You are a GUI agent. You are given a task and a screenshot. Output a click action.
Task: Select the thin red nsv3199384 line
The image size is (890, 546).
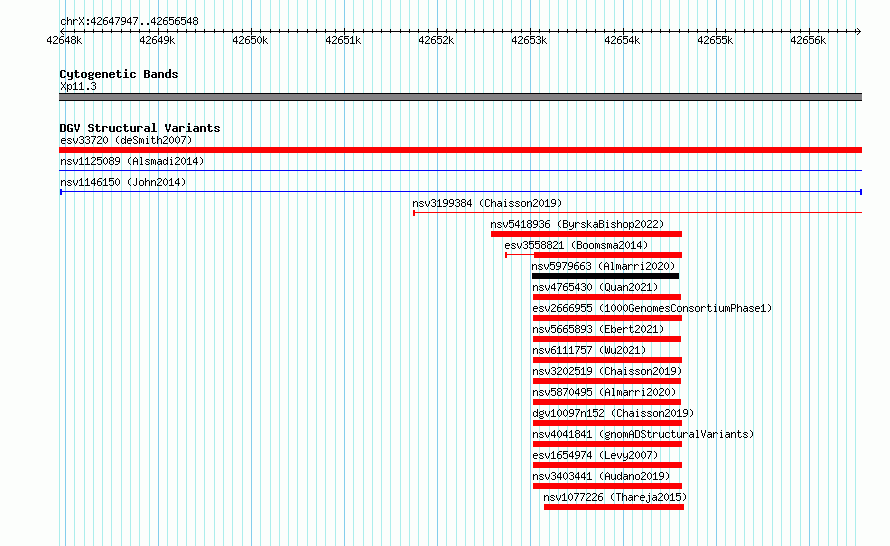pyautogui.click(x=637, y=213)
